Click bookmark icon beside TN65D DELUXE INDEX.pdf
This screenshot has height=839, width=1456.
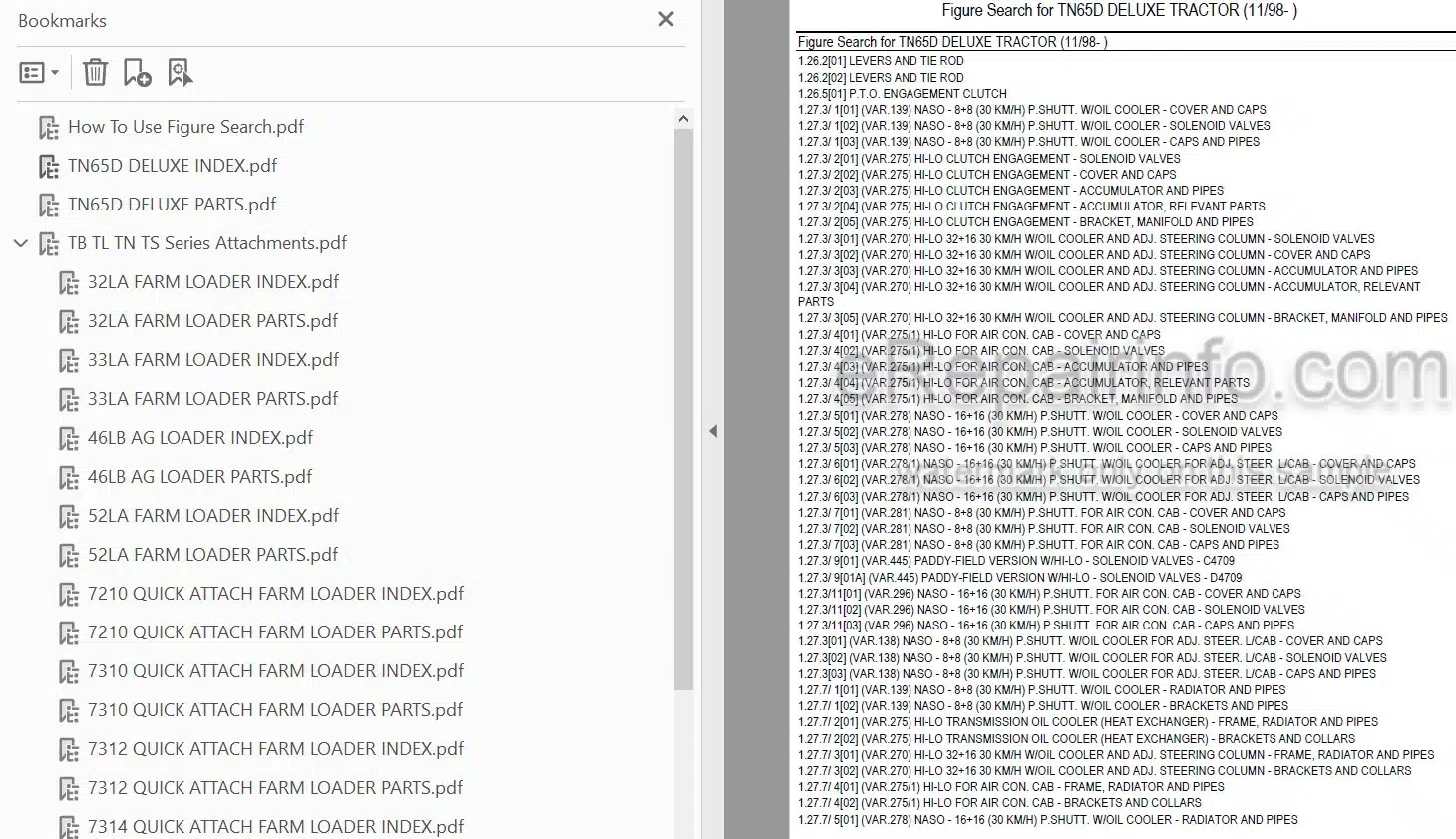click(49, 167)
